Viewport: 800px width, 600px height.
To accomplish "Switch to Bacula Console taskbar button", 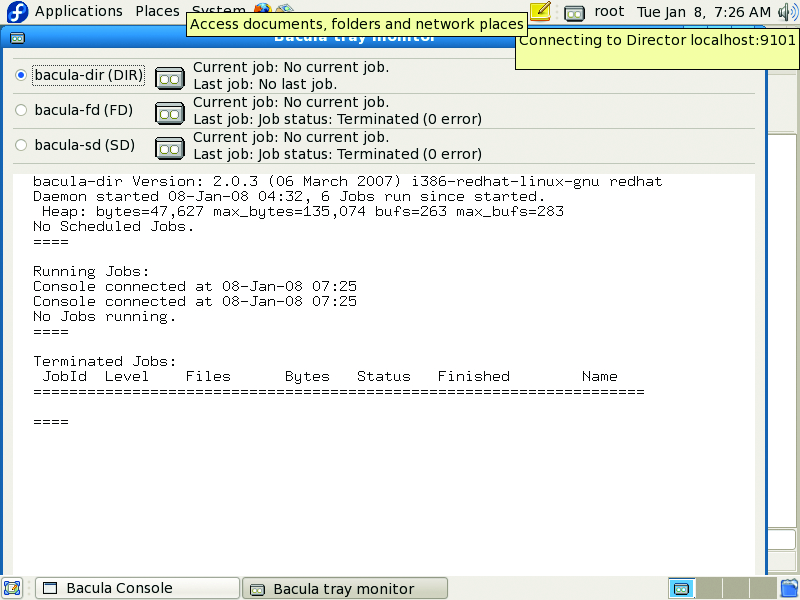I will (x=137, y=588).
